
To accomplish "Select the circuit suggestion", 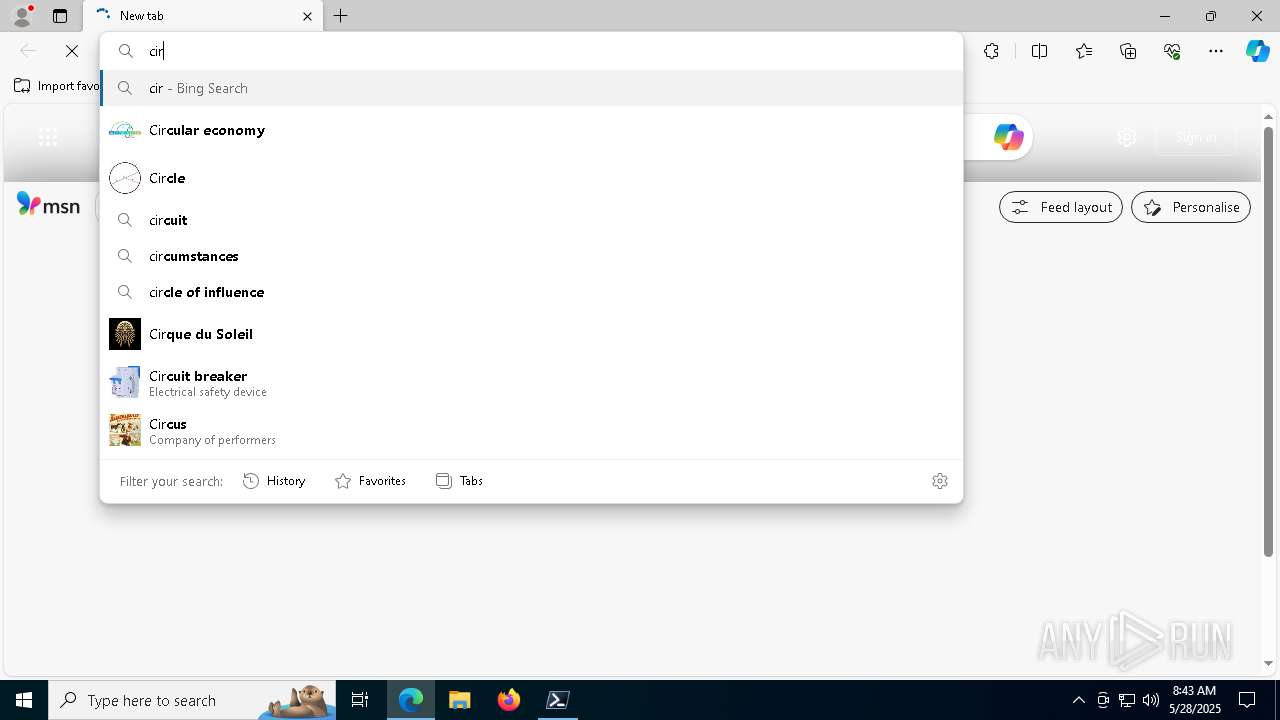I will [x=531, y=220].
